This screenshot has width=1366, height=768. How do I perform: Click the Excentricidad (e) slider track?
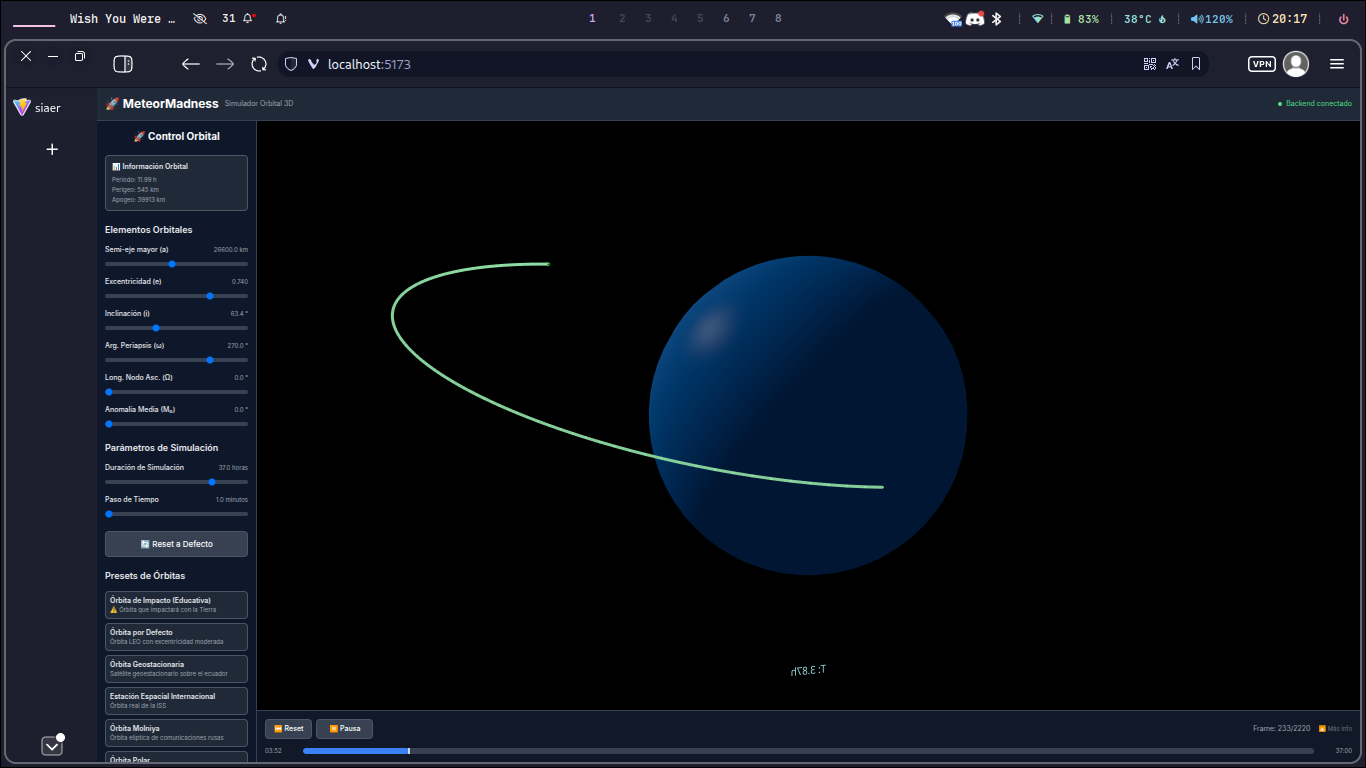point(176,296)
